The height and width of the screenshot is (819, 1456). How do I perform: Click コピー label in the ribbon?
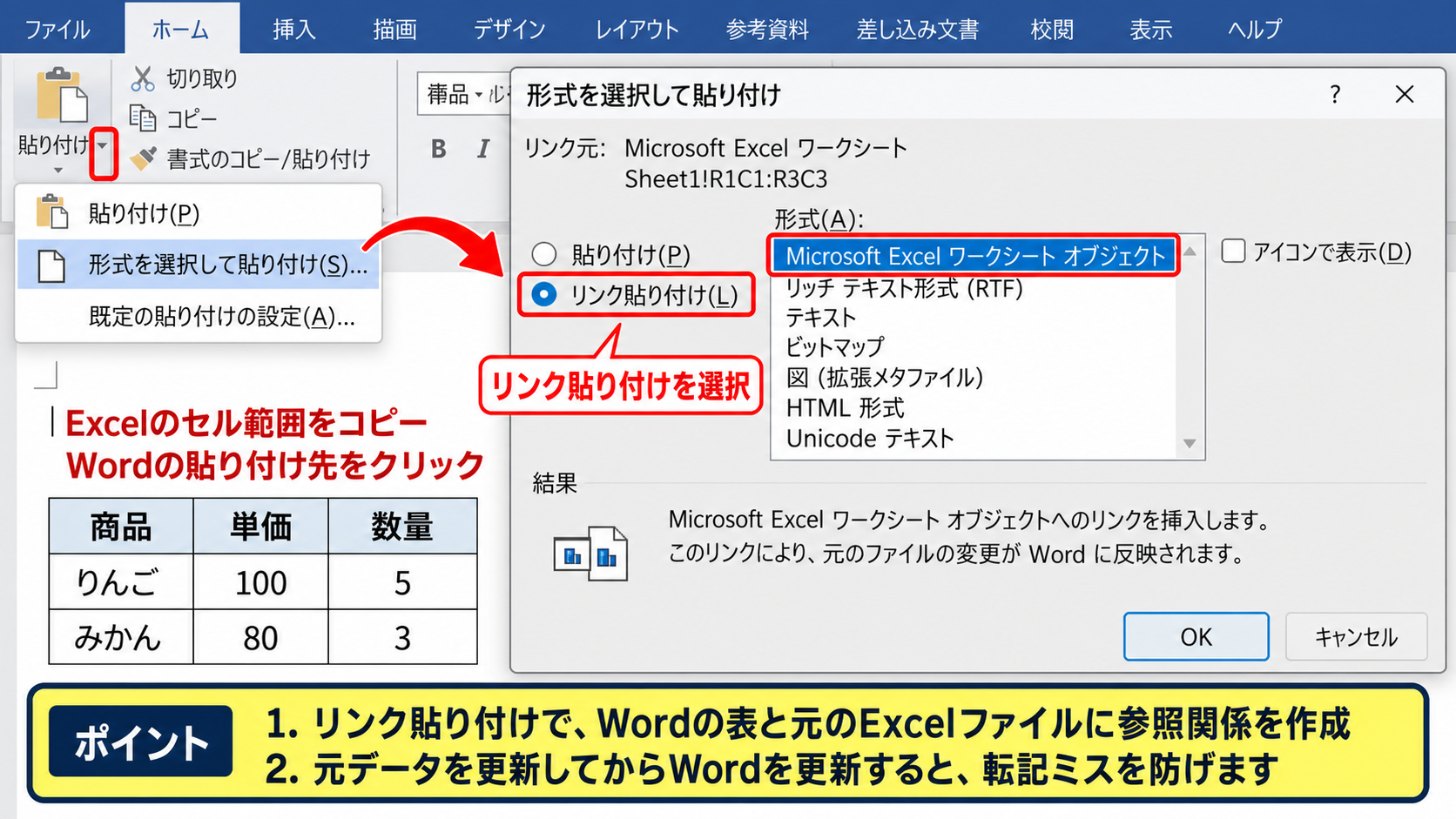(x=192, y=118)
